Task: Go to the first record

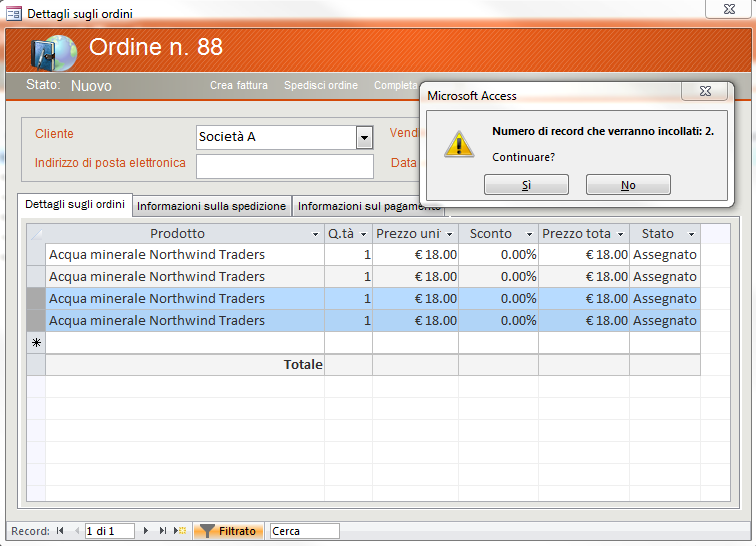Action: (x=60, y=531)
